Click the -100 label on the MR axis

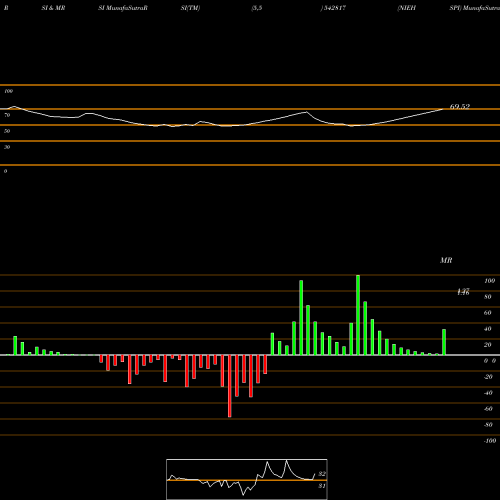[x=490, y=441]
